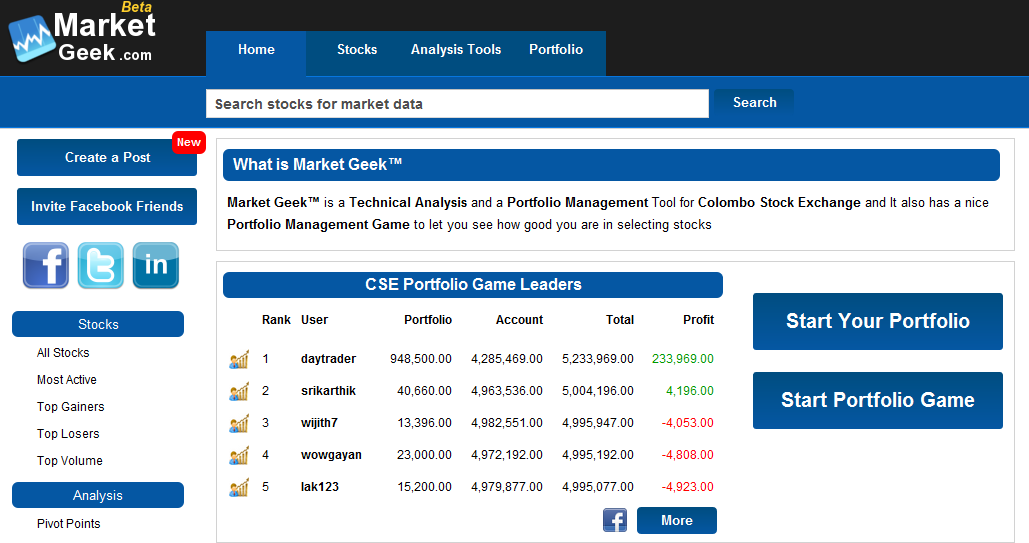Click Start Your Portfolio button
Screen dimensions: 1029x543
tap(877, 321)
